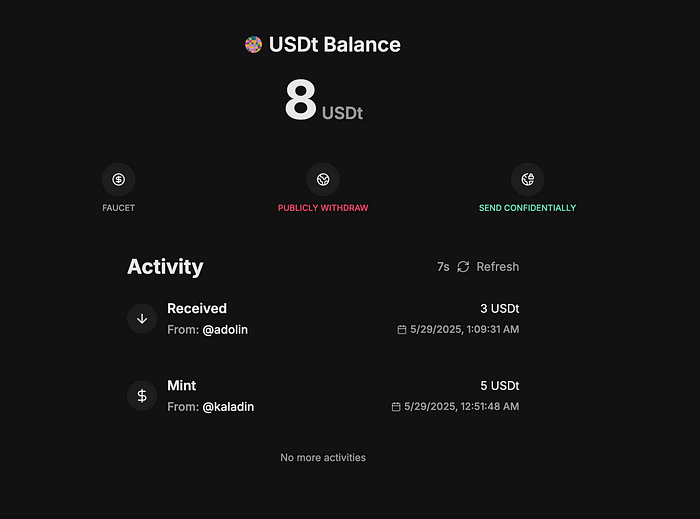Viewport: 700px width, 519px height.
Task: Click the 3 USDt received amount
Action: click(500, 309)
